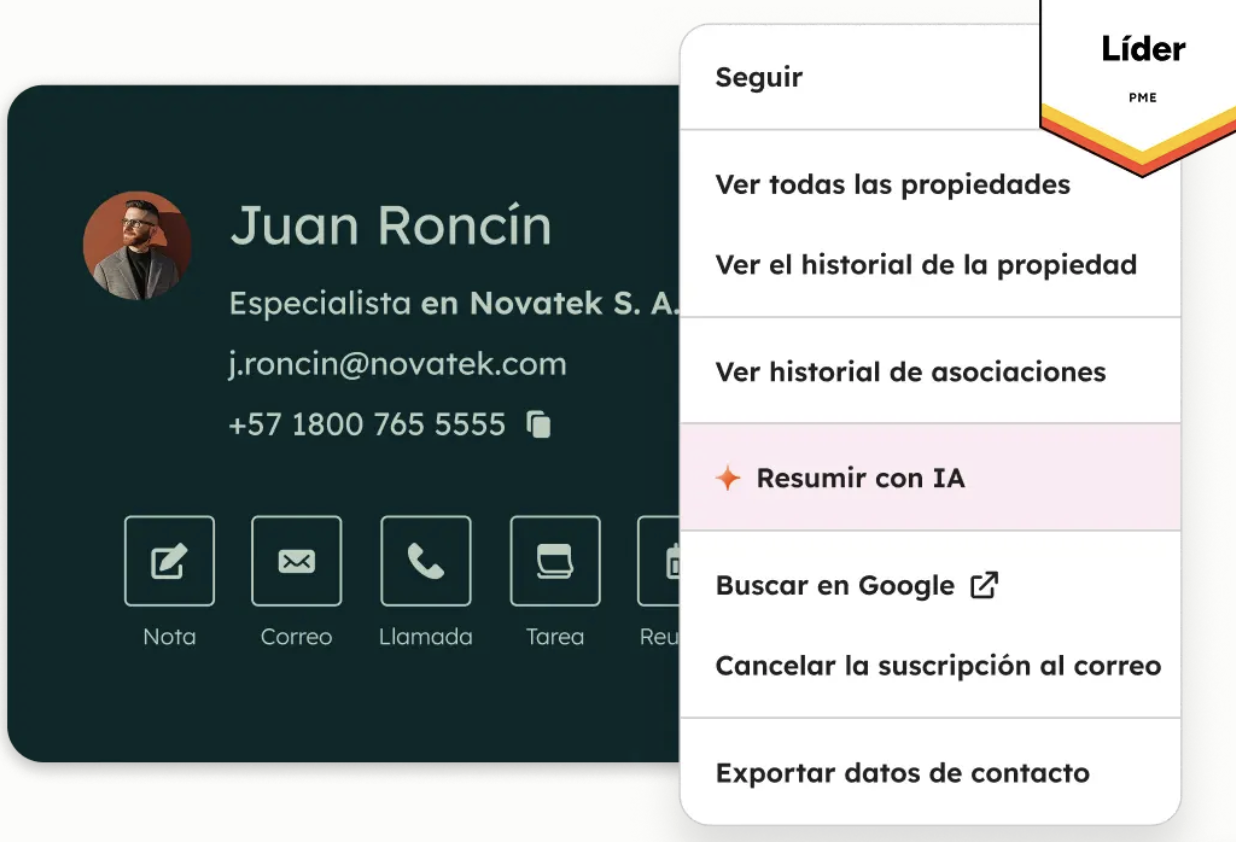Export contact data via Exportar datos de contacto
The width and height of the screenshot is (1236, 842).
902,772
